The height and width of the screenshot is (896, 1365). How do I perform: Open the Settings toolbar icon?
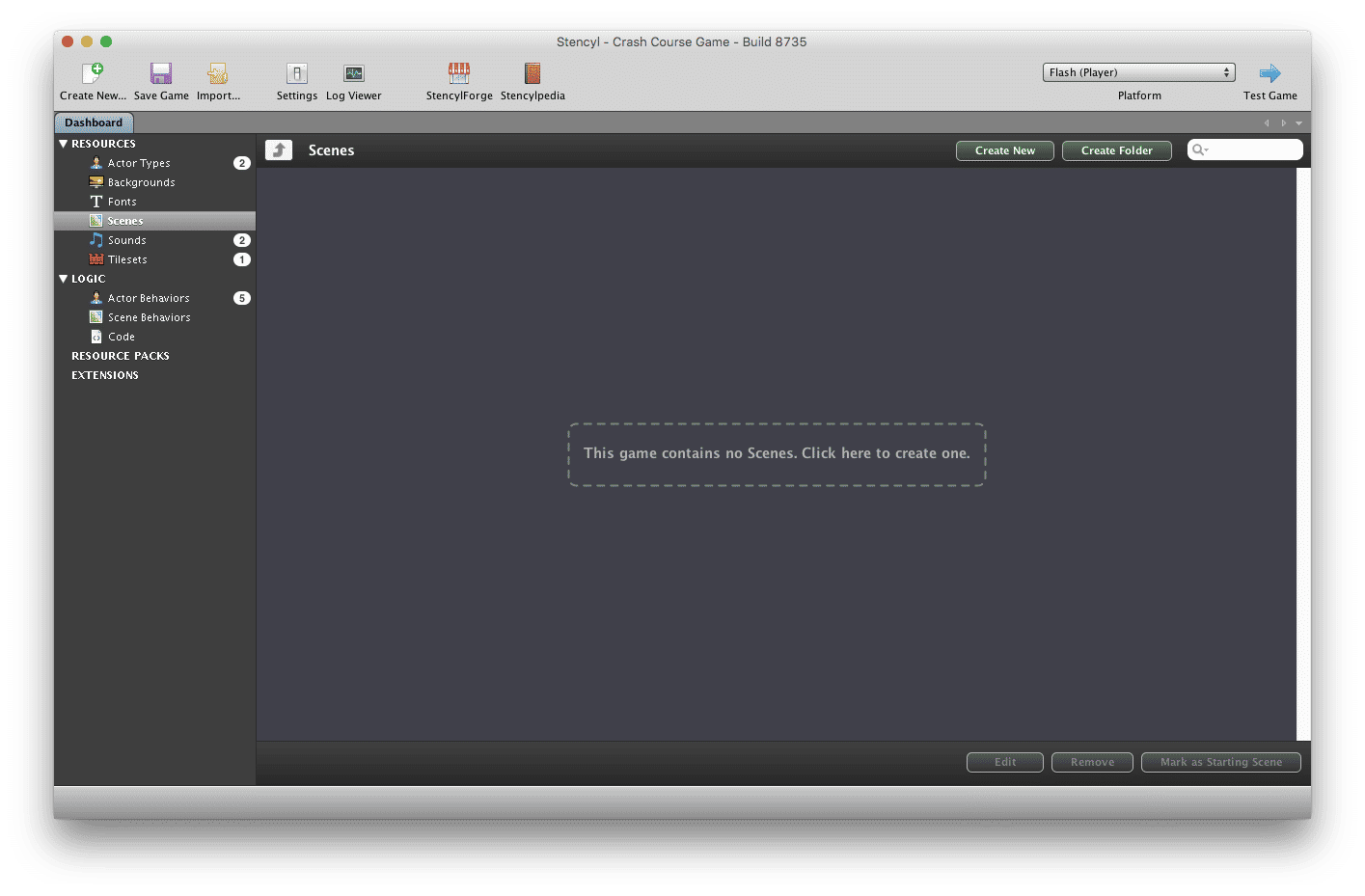coord(297,73)
